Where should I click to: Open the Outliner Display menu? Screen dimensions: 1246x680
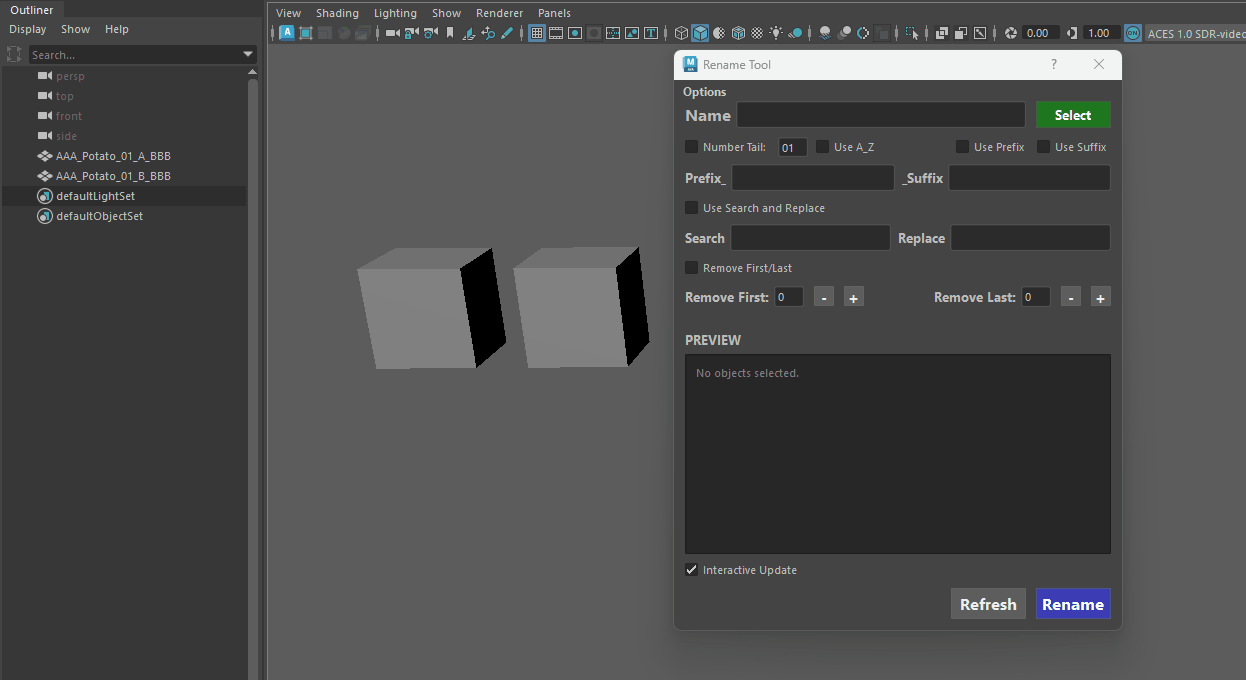tap(28, 29)
